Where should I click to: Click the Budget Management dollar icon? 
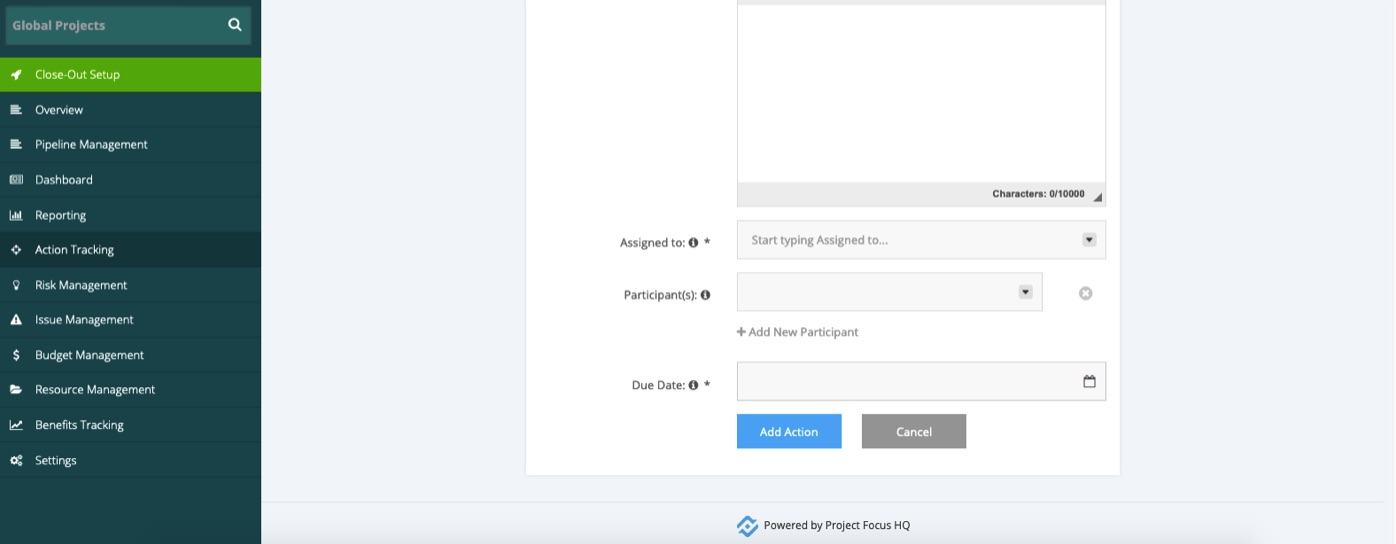(x=16, y=355)
